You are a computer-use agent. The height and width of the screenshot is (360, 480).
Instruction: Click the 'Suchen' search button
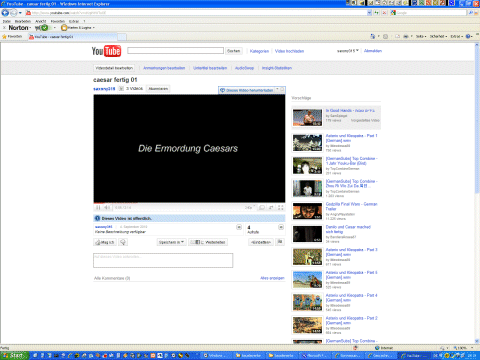point(234,51)
